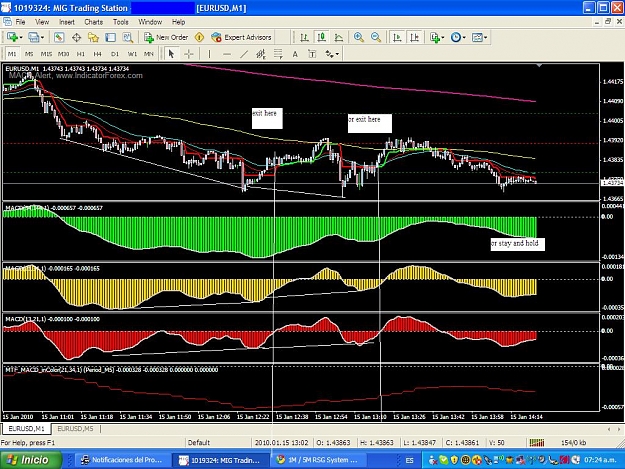Open the Data Window crosshair icon
625x469 pixels.
pos(76,37)
